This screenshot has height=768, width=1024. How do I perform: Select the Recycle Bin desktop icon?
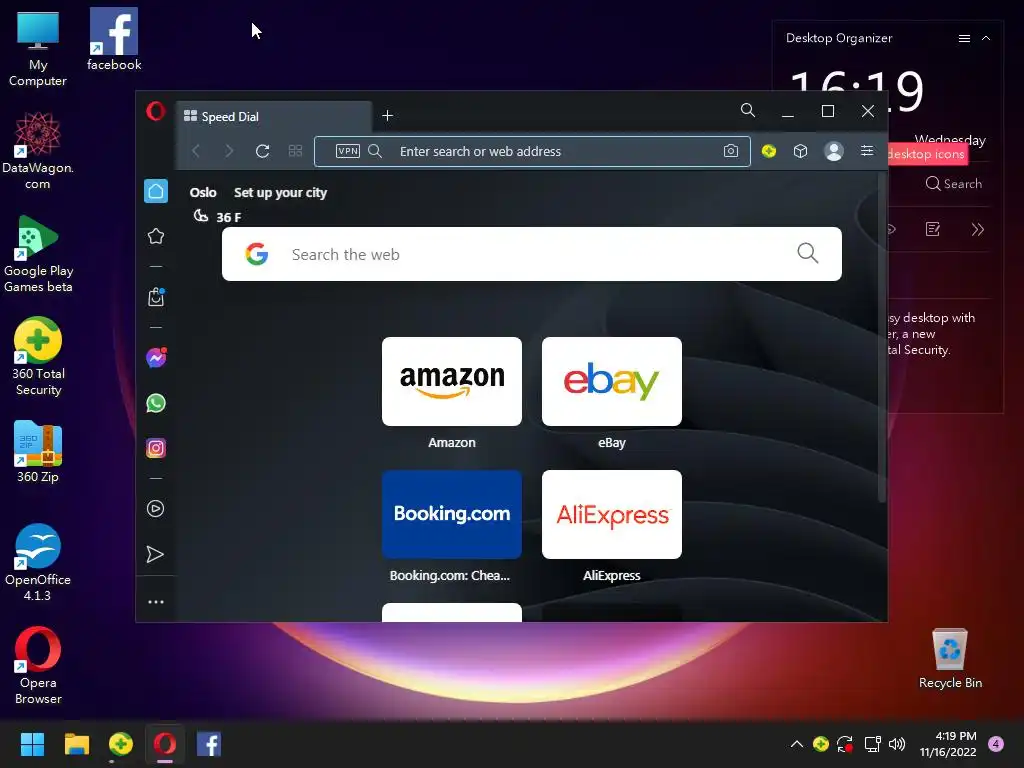pos(950,660)
